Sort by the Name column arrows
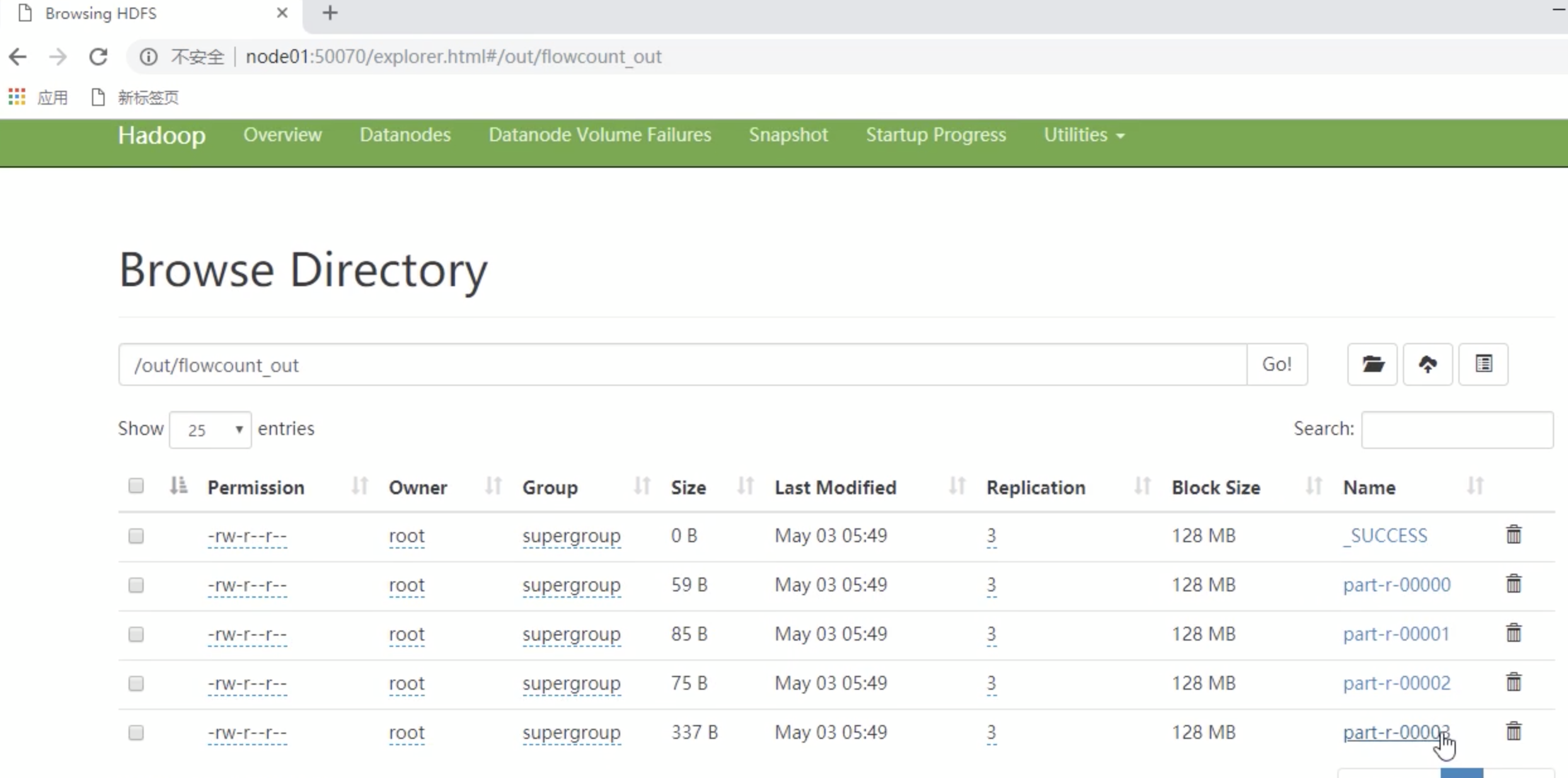Image resolution: width=1568 pixels, height=778 pixels. click(x=1475, y=486)
